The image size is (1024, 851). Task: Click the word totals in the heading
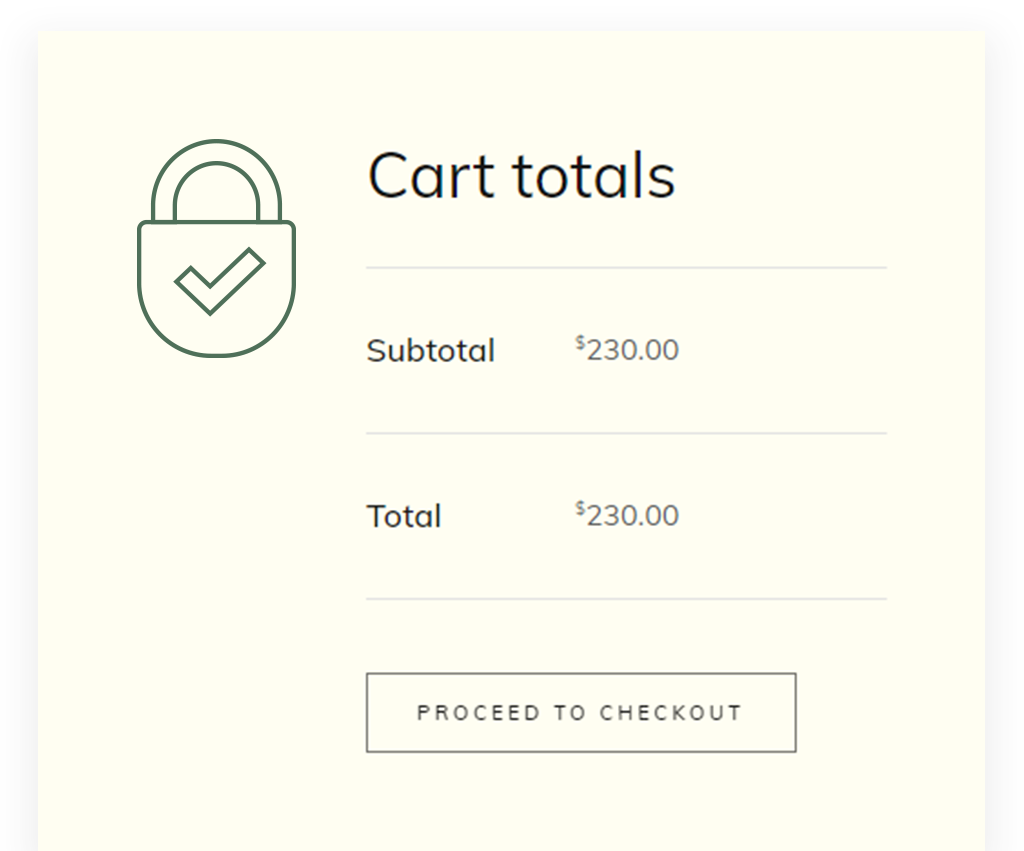tap(594, 175)
